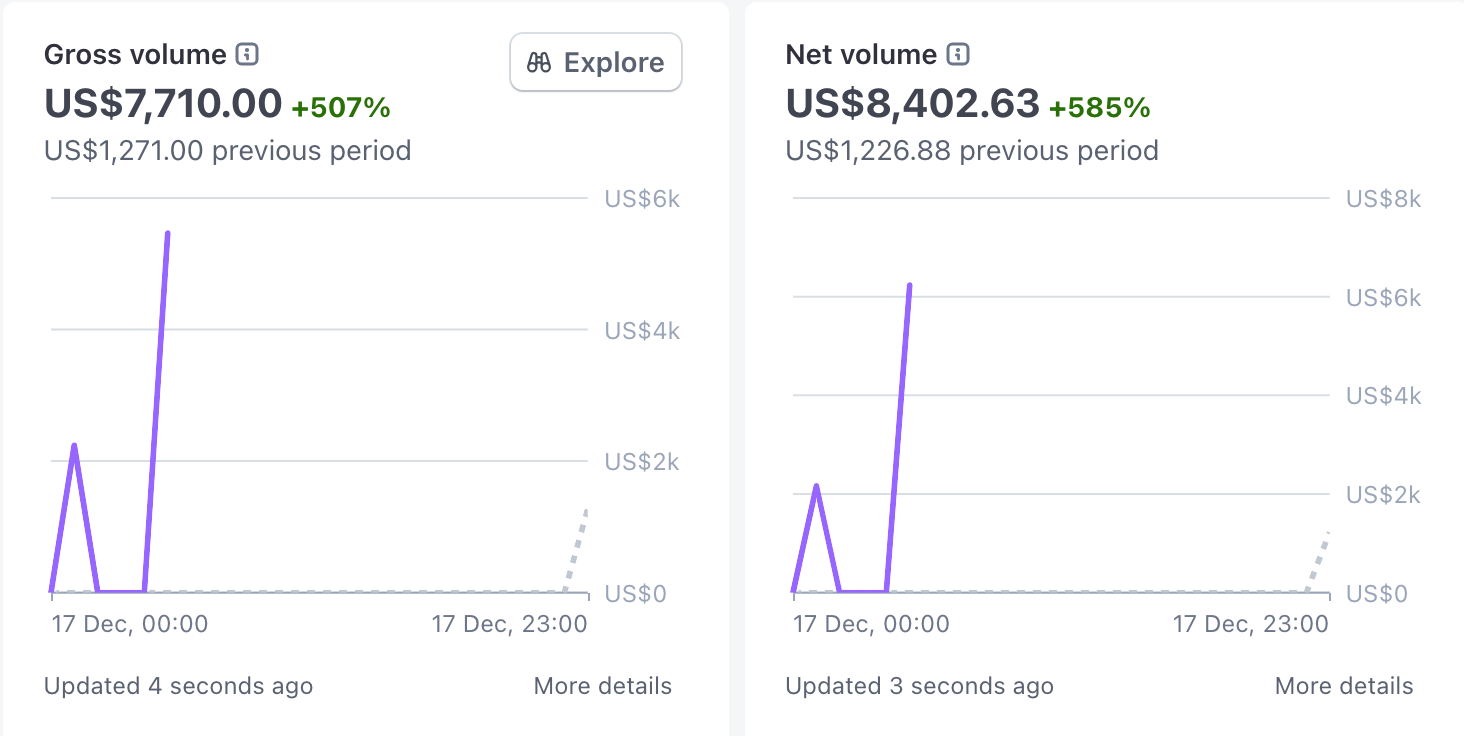This screenshot has width=1464, height=736.
Task: Select the Gross volume heading
Action: coord(135,54)
